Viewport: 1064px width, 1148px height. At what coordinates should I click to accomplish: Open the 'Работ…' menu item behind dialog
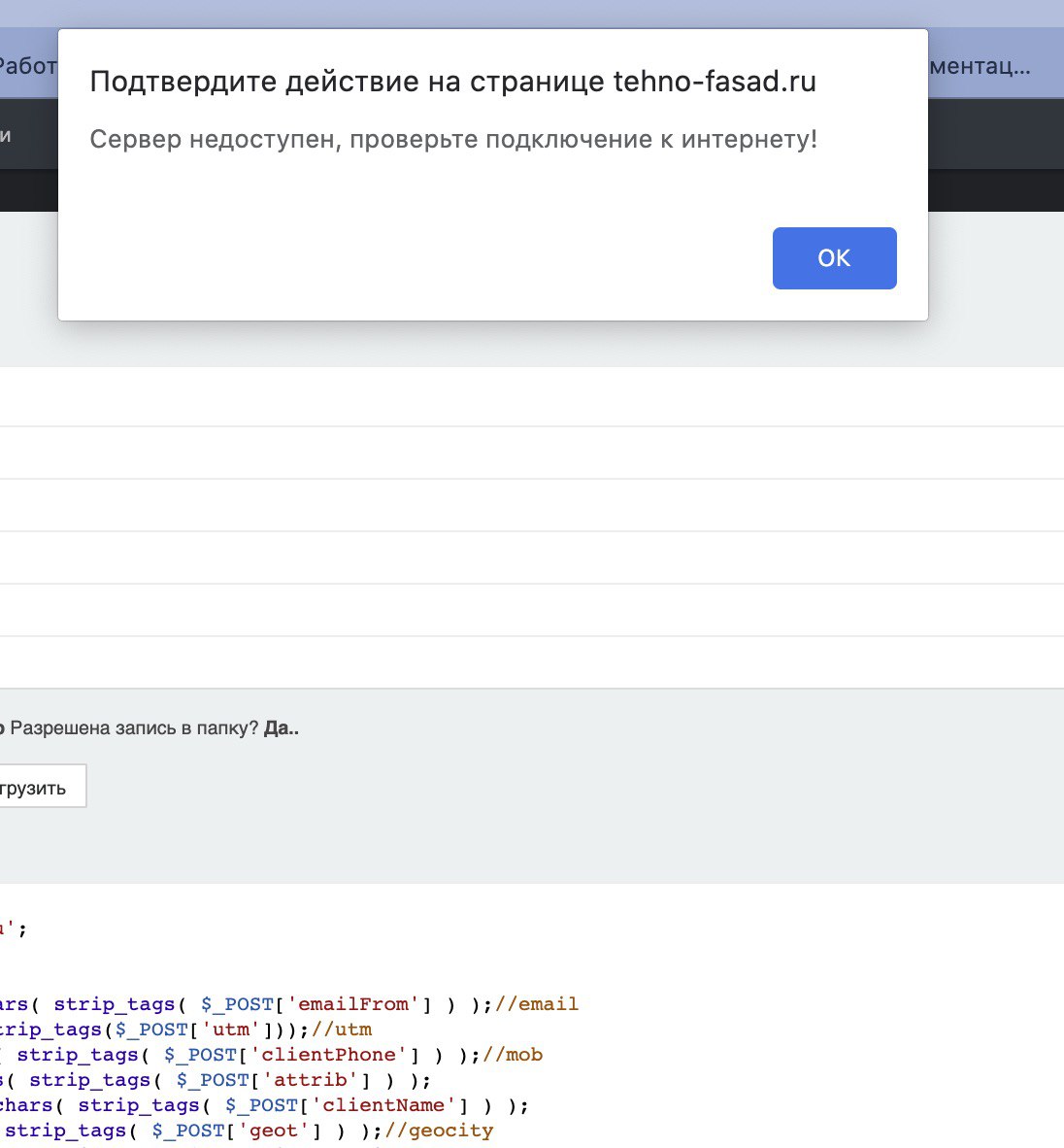tap(28, 66)
